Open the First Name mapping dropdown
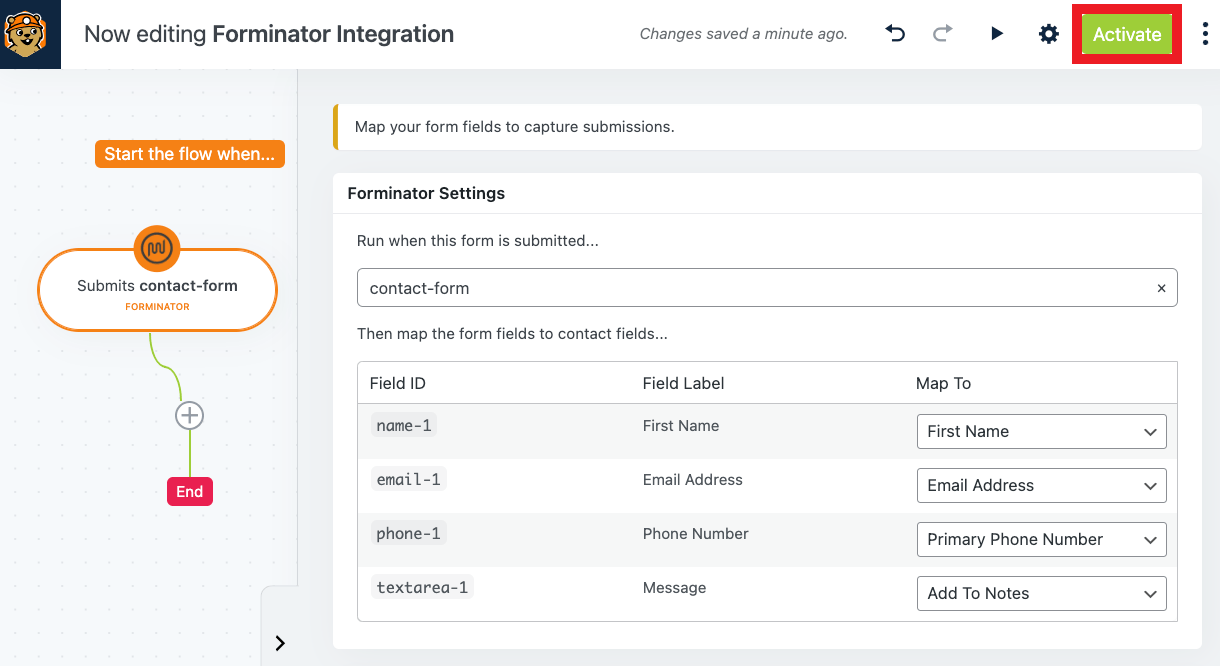This screenshot has height=666, width=1220. click(1041, 431)
